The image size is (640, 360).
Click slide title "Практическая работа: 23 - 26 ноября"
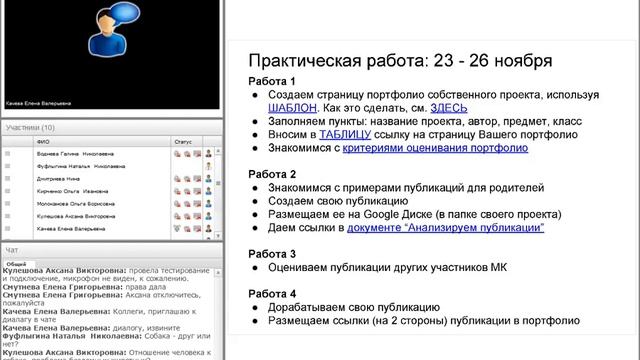(400, 61)
